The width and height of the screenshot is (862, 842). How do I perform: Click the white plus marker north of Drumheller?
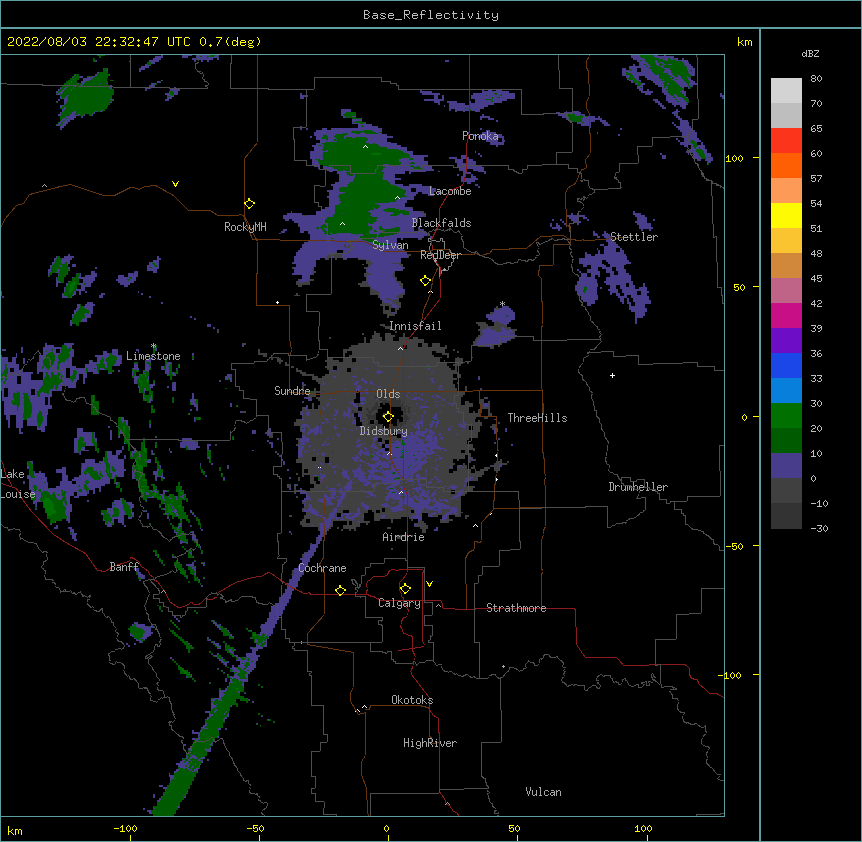pyautogui.click(x=612, y=375)
